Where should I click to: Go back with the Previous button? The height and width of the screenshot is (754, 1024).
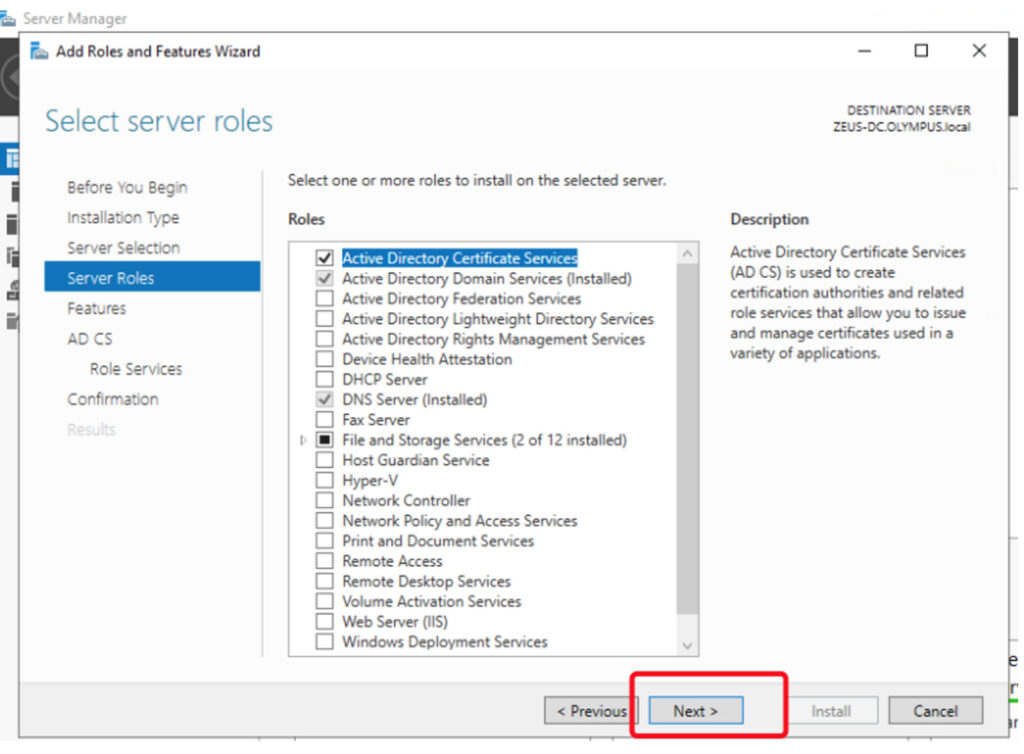(591, 711)
